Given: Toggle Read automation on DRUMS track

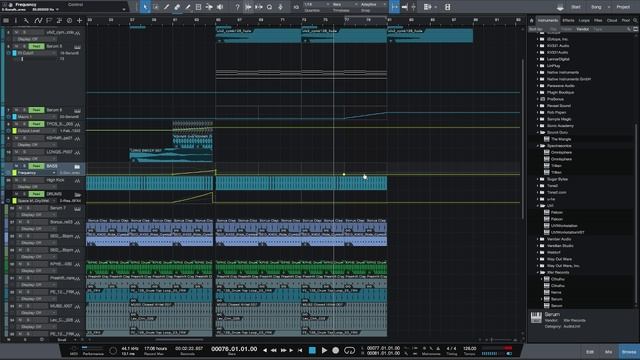Looking at the screenshot, I should [36, 194].
